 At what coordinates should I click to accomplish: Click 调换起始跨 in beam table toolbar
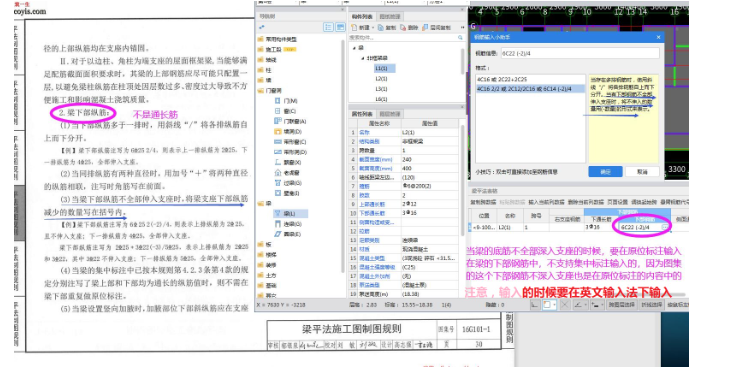pyautogui.click(x=643, y=202)
